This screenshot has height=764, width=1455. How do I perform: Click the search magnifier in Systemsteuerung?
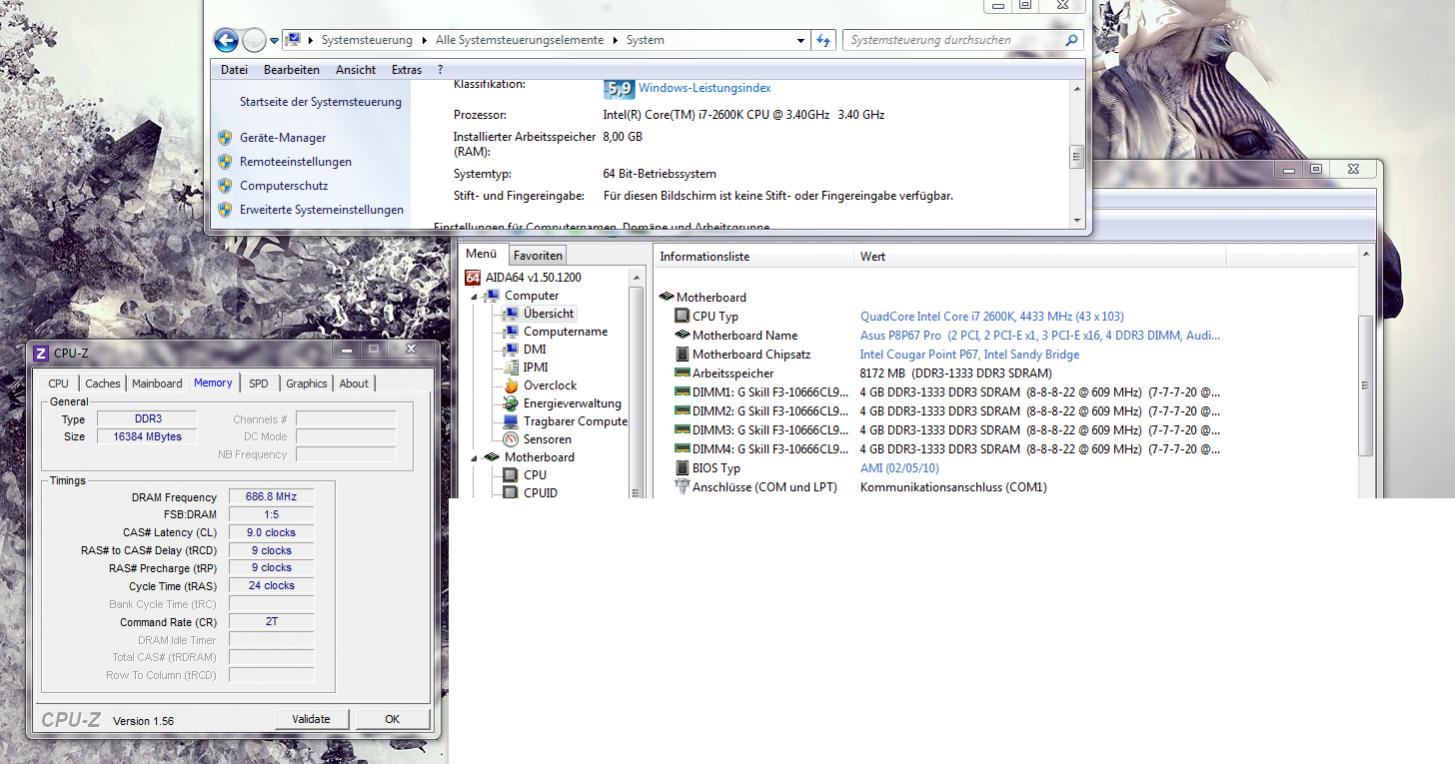coord(1072,40)
